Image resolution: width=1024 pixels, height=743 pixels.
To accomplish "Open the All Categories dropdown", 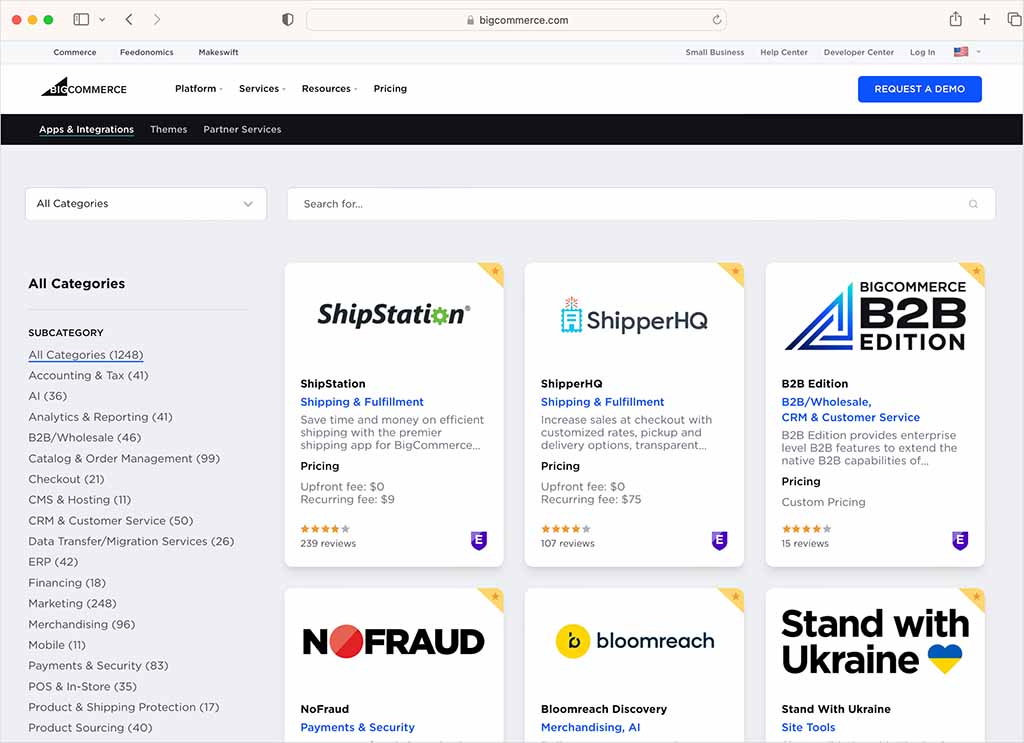I will coord(146,204).
